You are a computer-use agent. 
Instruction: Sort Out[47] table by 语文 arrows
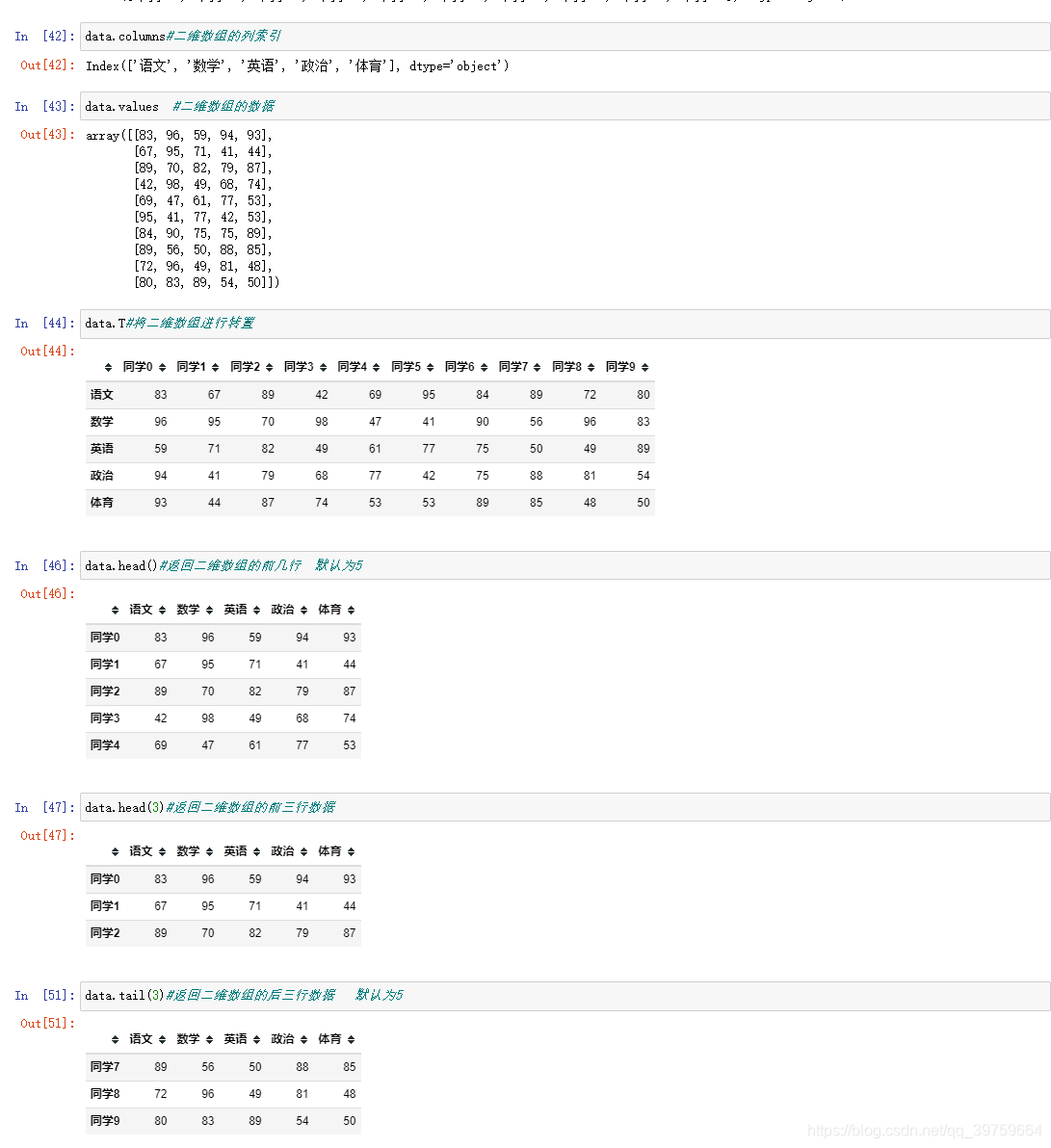point(162,851)
